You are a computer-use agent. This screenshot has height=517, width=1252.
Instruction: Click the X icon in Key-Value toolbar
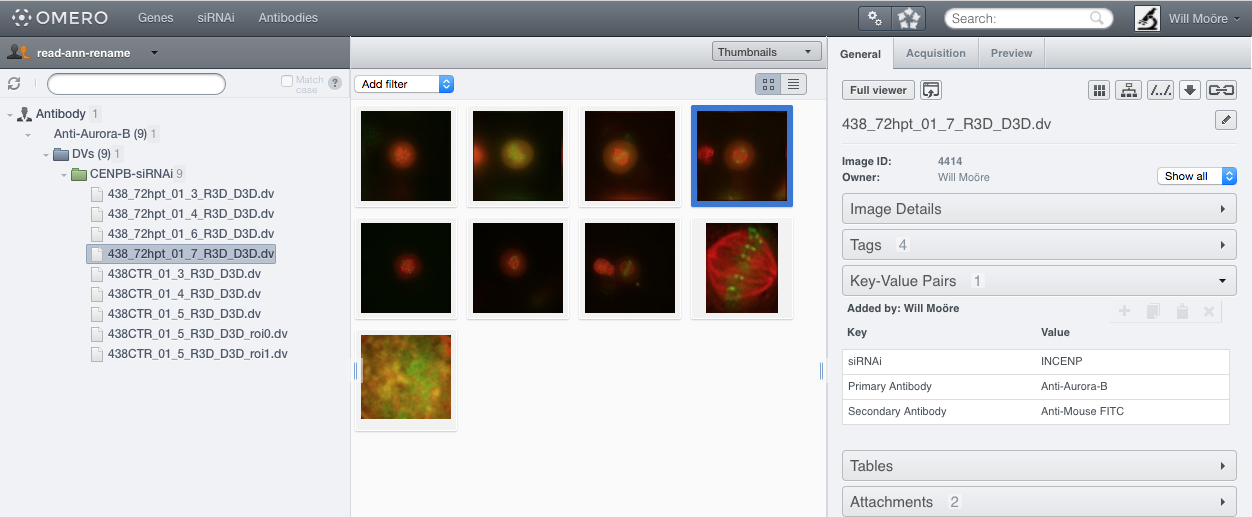1209,312
